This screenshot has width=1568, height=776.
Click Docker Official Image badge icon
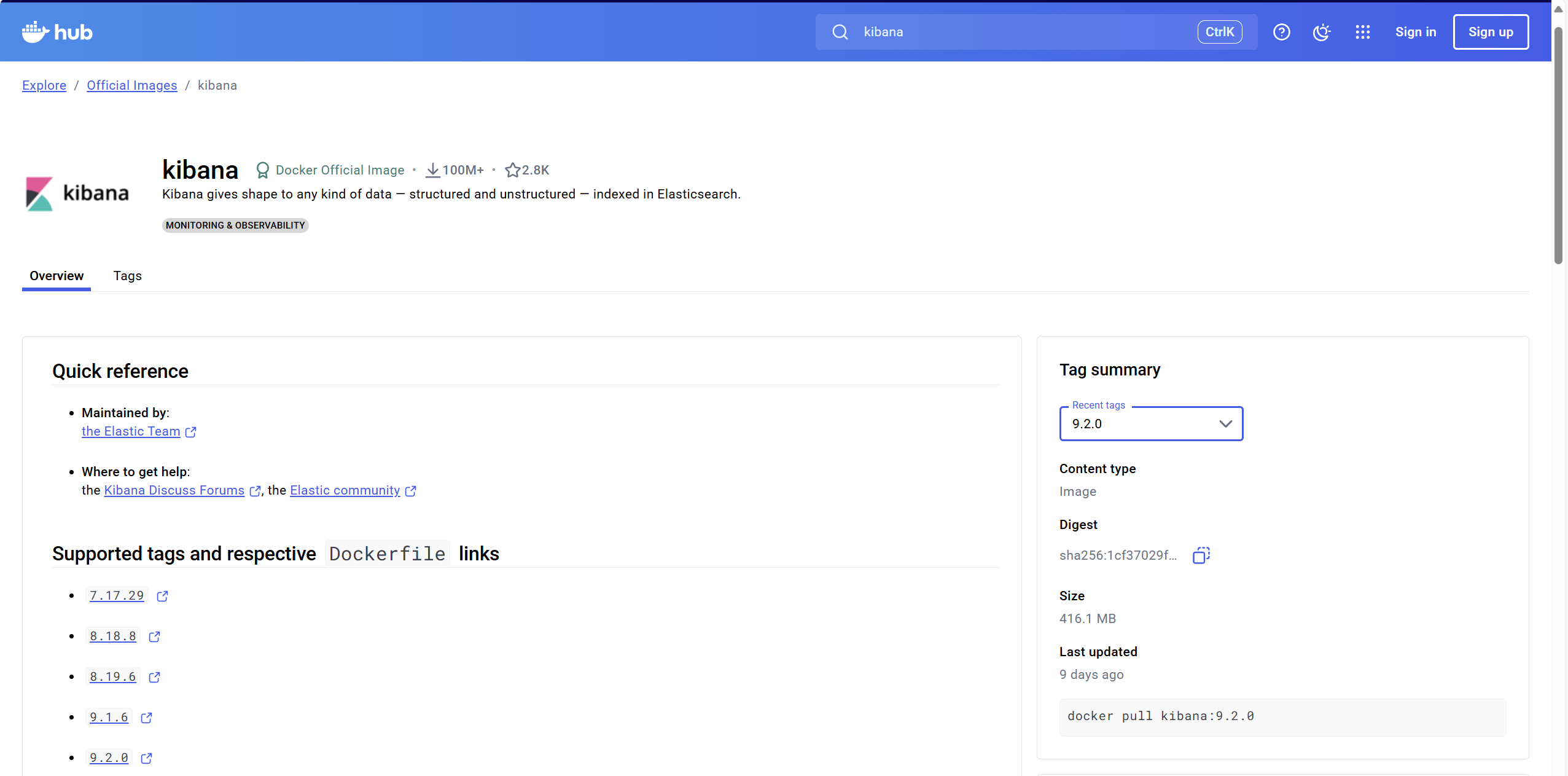[263, 170]
